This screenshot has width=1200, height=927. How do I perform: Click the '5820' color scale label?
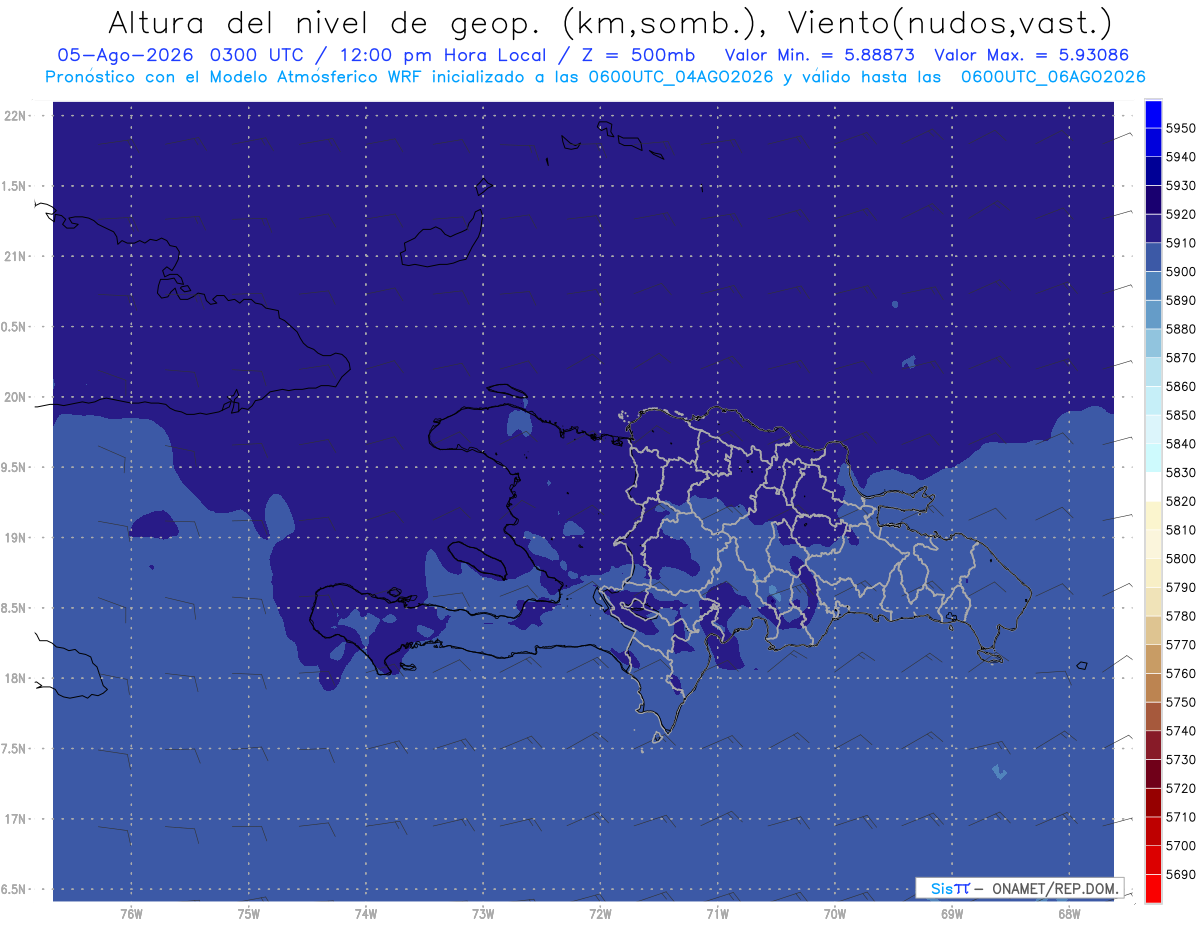1180,501
